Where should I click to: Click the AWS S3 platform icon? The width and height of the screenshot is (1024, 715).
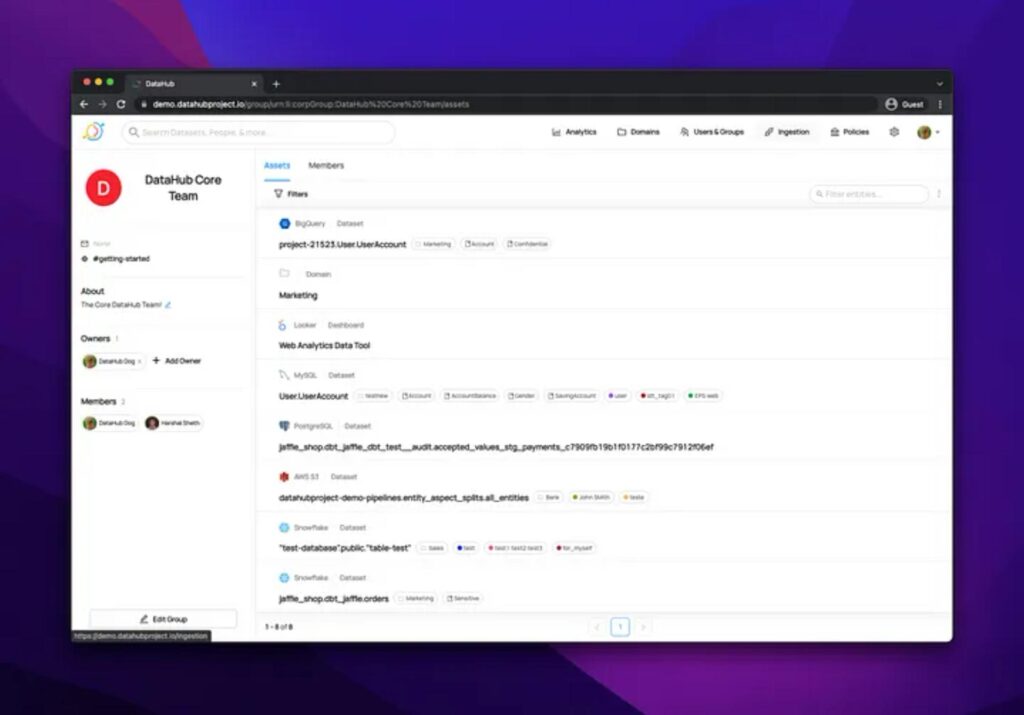pos(285,476)
